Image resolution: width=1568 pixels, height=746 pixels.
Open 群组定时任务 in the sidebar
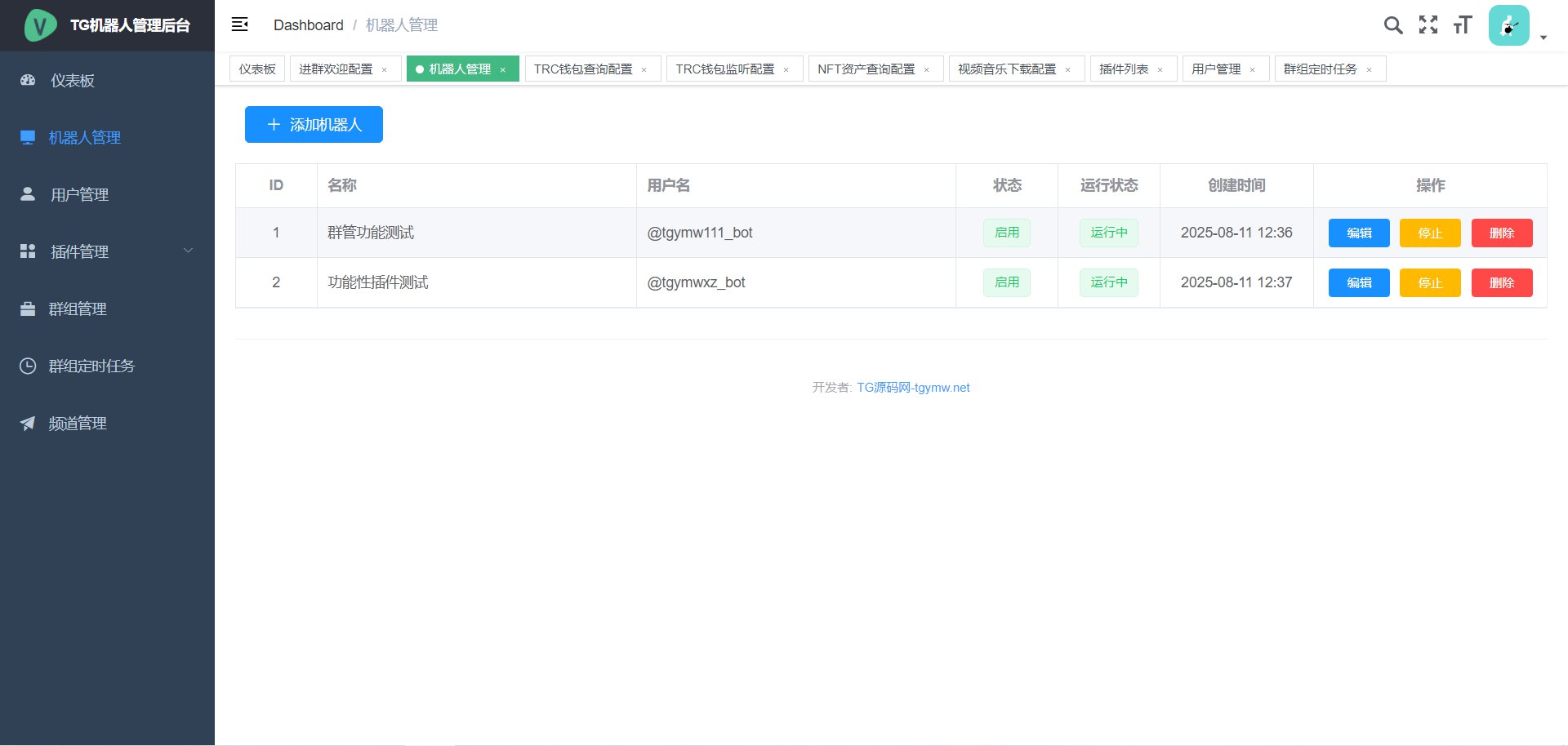91,366
